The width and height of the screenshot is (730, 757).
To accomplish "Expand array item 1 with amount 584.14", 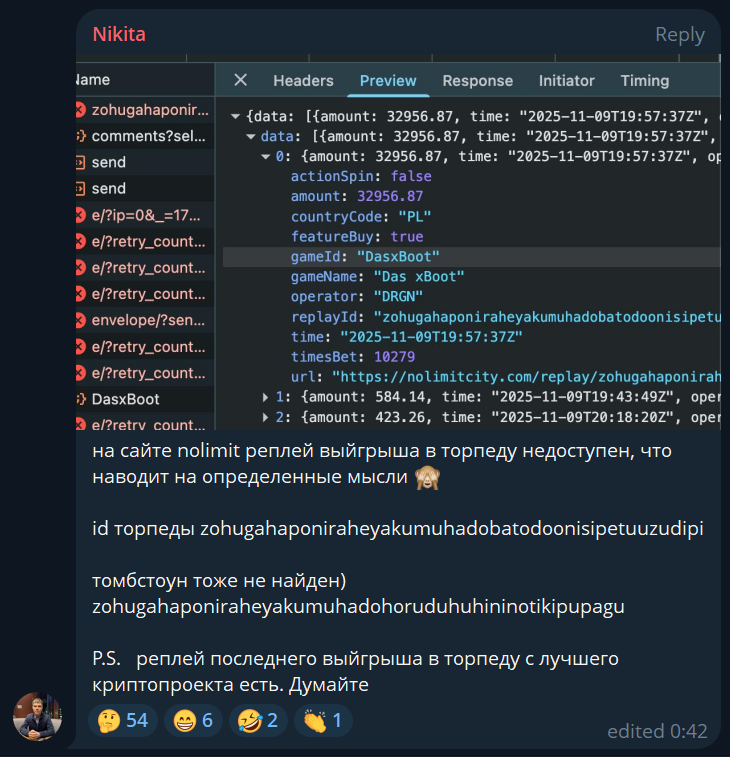I will [x=266, y=397].
